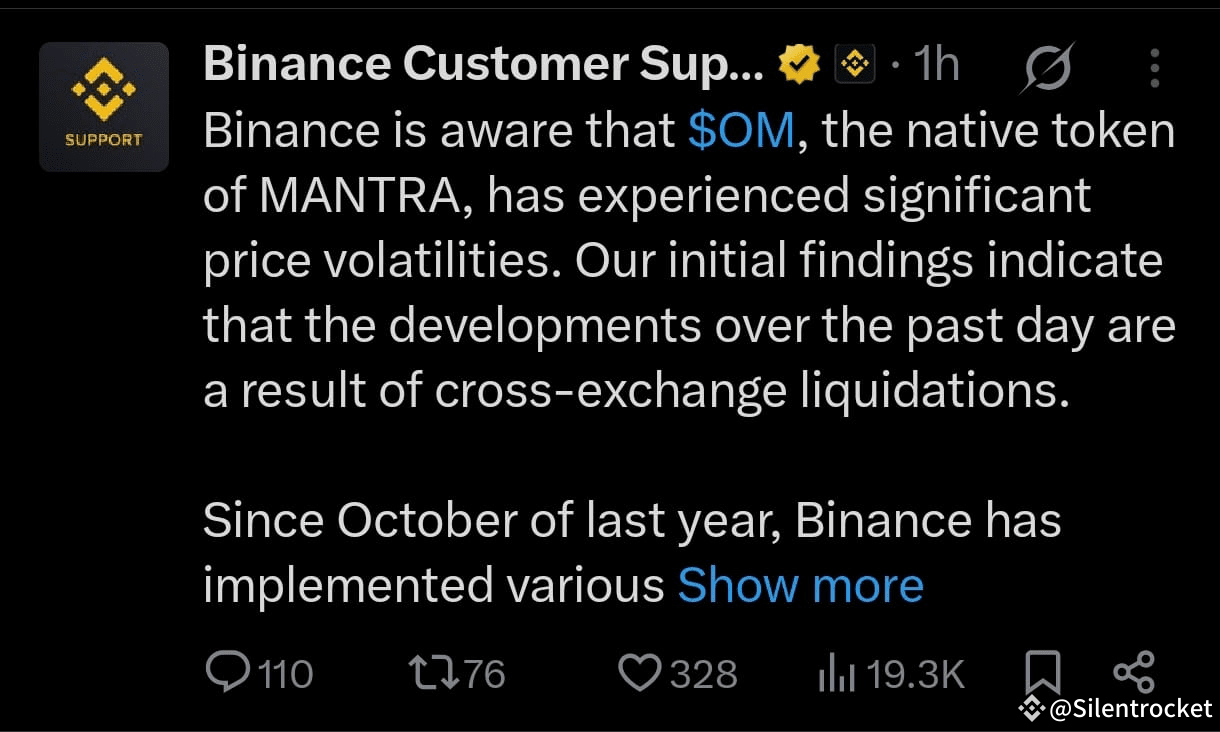The height and width of the screenshot is (732, 1220).
Task: Click the 1h timestamp to open the post
Action: pyautogui.click(x=938, y=62)
